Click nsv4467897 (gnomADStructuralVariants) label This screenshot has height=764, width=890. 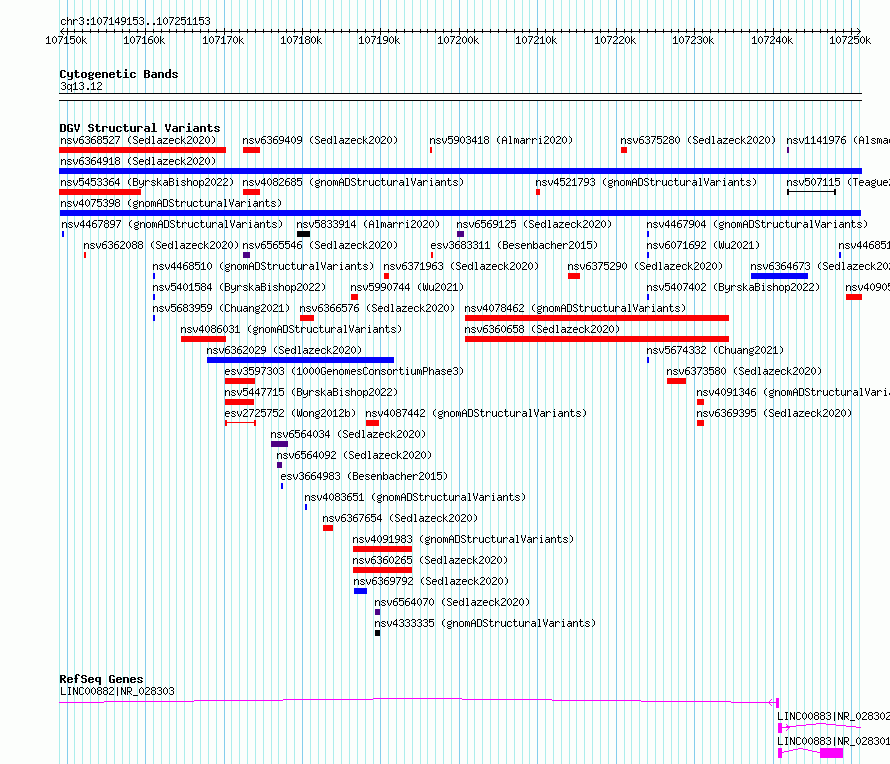[x=172, y=224]
